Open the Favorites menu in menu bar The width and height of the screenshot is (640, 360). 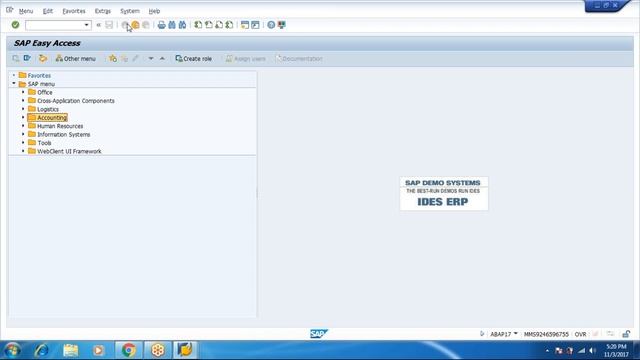coord(74,11)
